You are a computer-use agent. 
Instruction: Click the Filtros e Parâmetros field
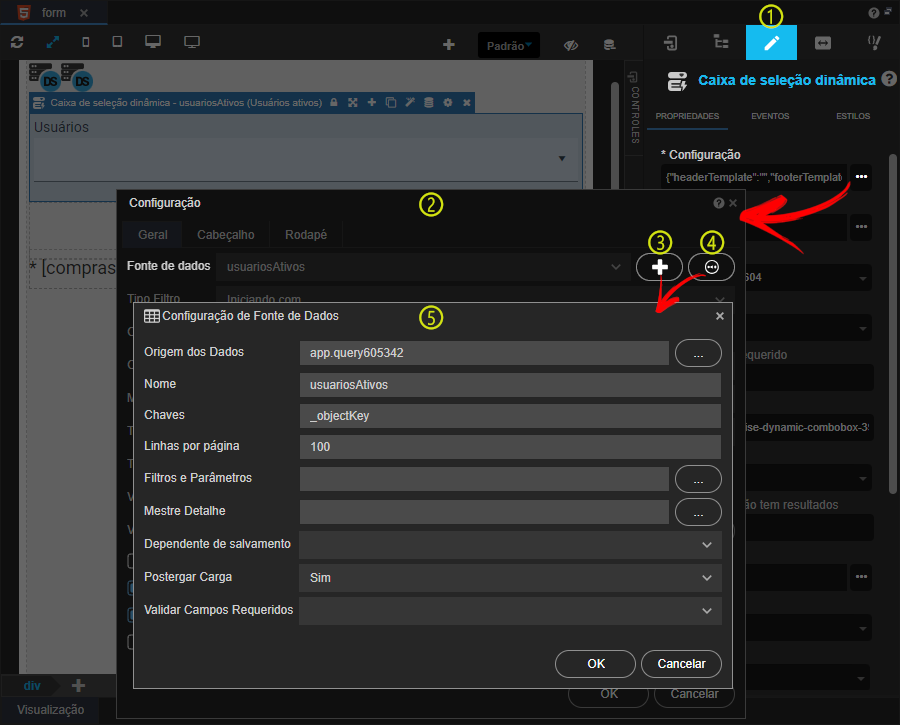tap(484, 479)
